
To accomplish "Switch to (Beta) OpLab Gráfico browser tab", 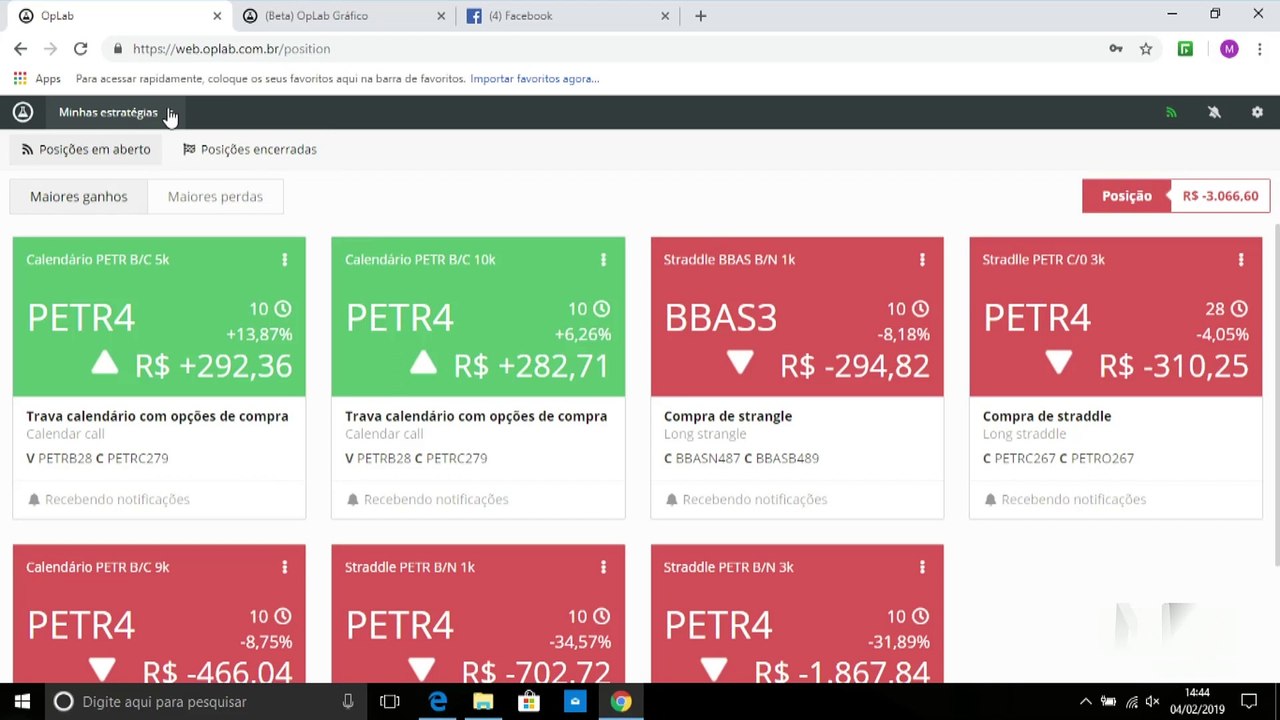I will [346, 16].
